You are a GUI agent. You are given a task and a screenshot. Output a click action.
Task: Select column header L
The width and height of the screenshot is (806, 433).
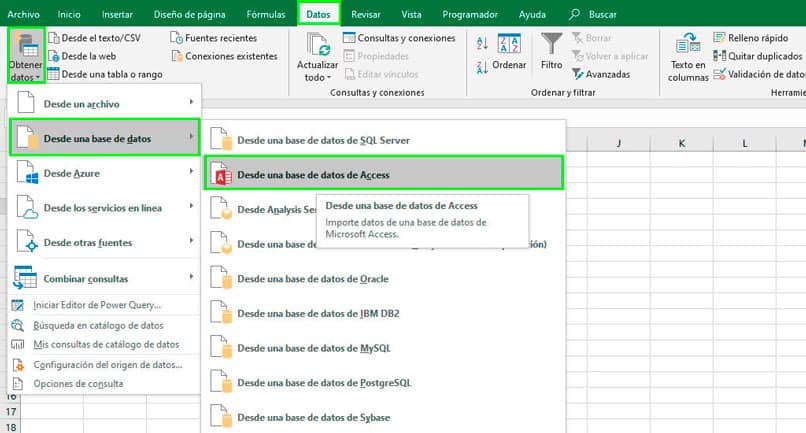pos(744,143)
